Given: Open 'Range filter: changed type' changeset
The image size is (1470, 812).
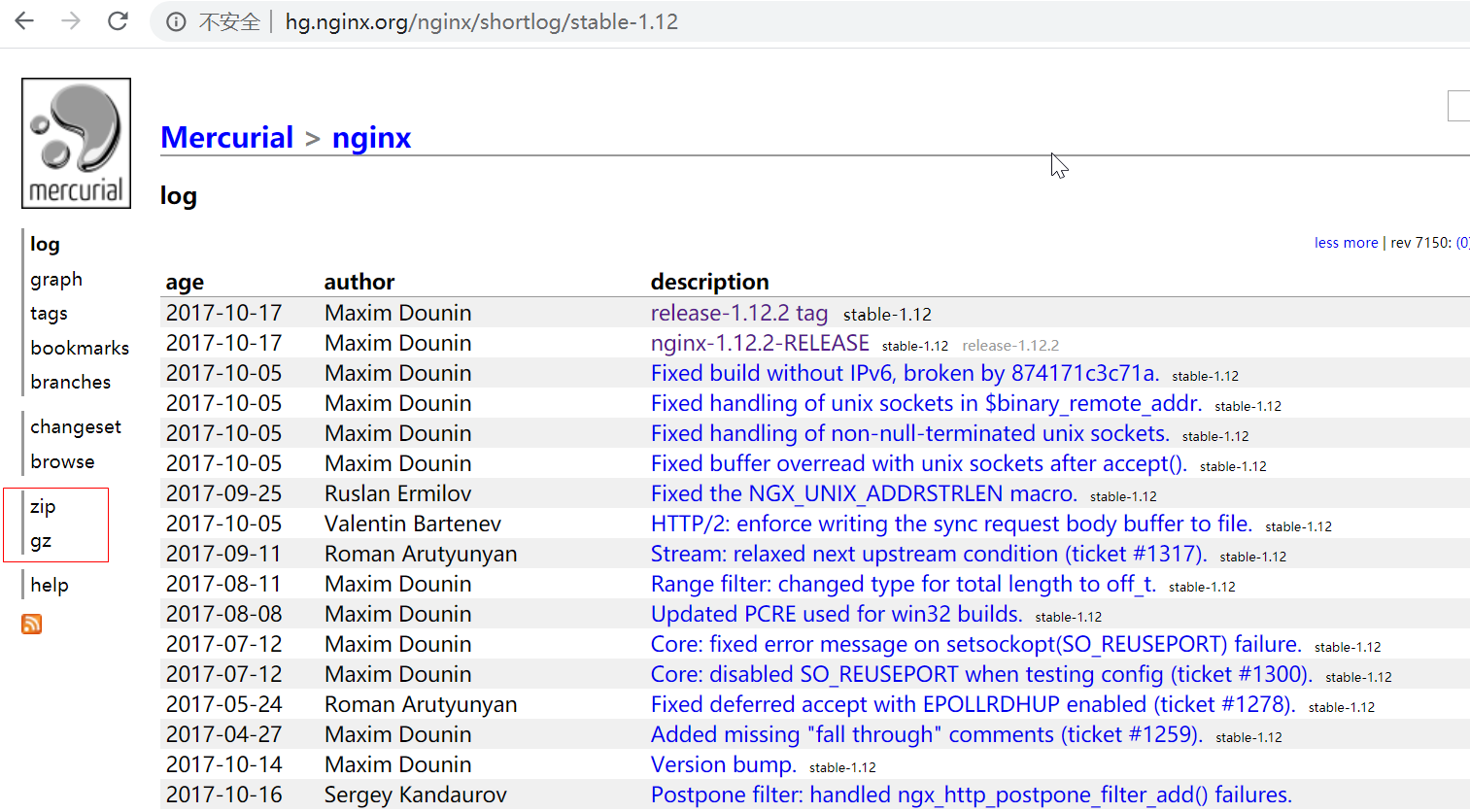Looking at the screenshot, I should click(x=904, y=584).
